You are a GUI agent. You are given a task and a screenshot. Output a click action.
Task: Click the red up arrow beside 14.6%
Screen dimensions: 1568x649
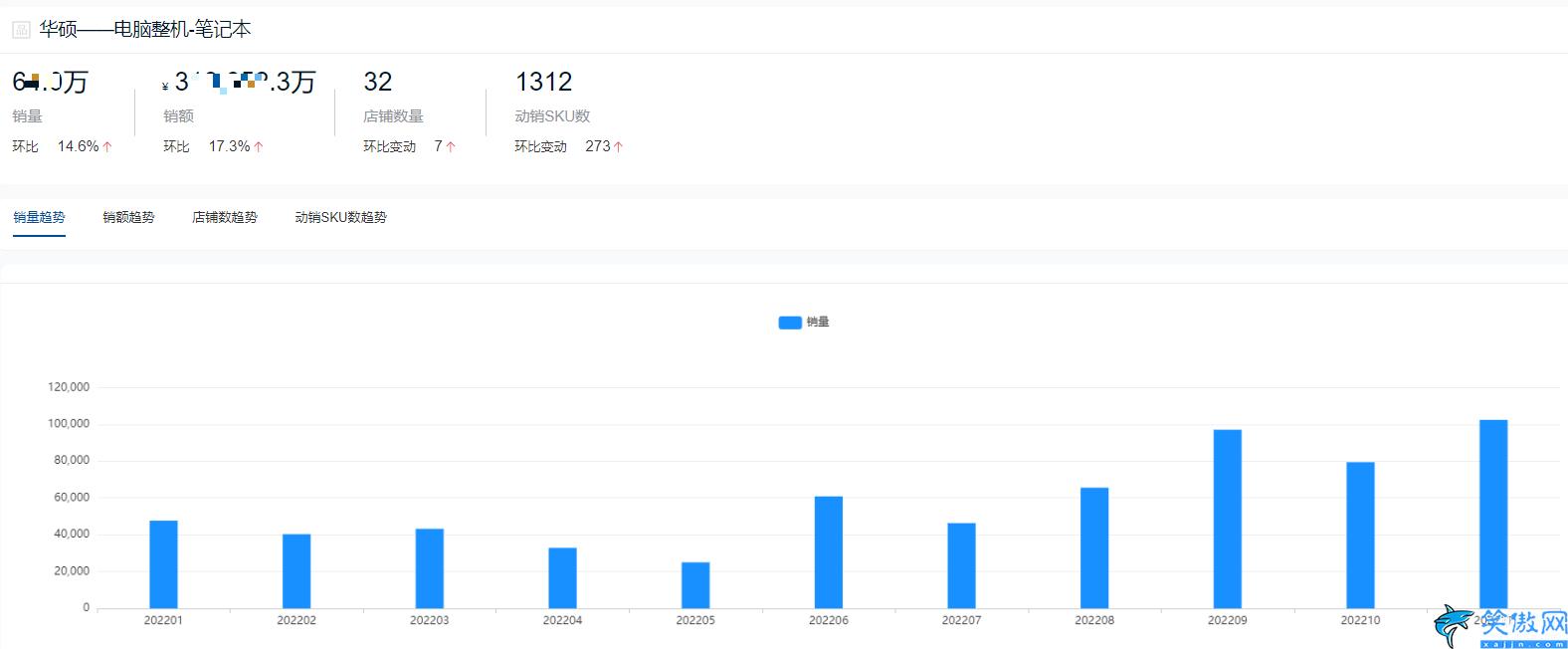(107, 146)
